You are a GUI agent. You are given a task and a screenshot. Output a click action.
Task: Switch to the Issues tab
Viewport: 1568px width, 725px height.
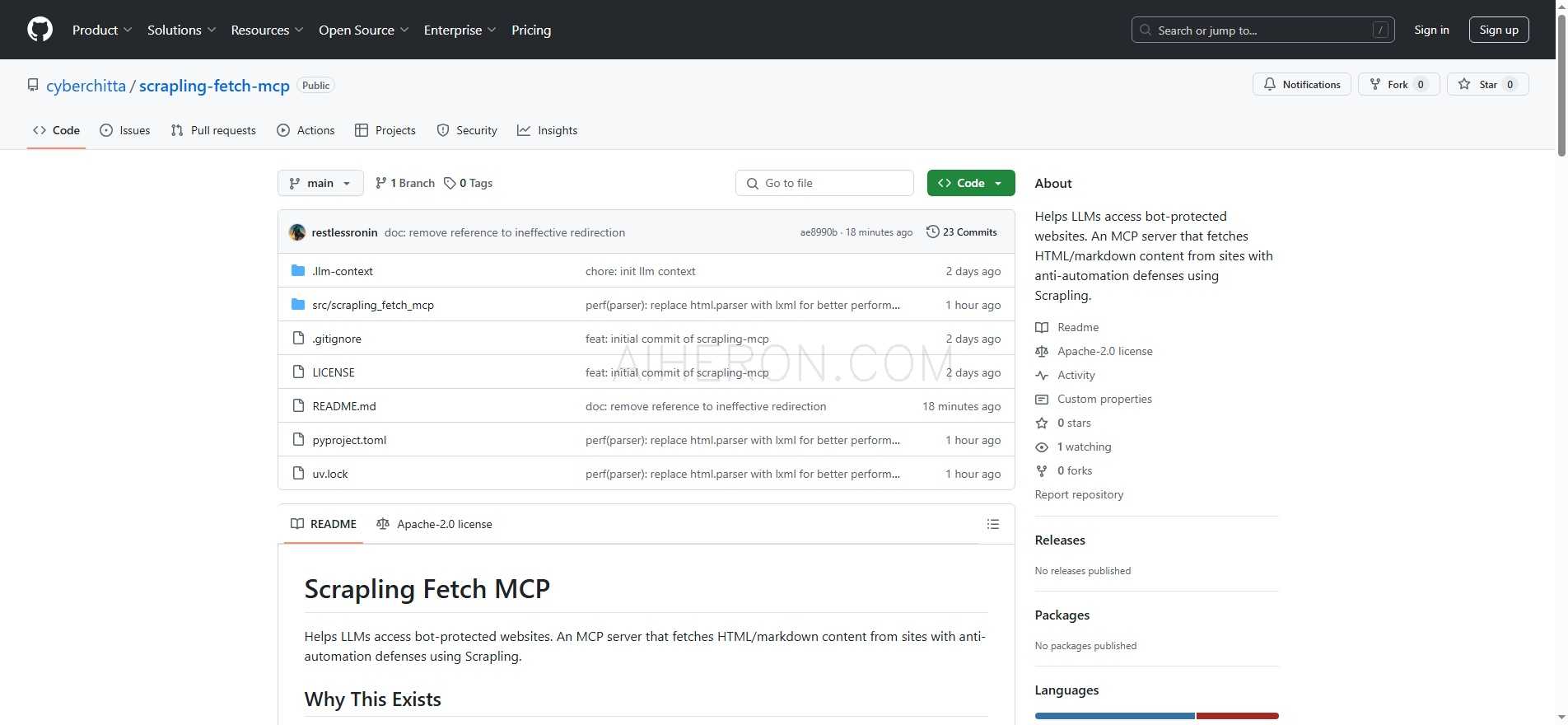coord(125,130)
